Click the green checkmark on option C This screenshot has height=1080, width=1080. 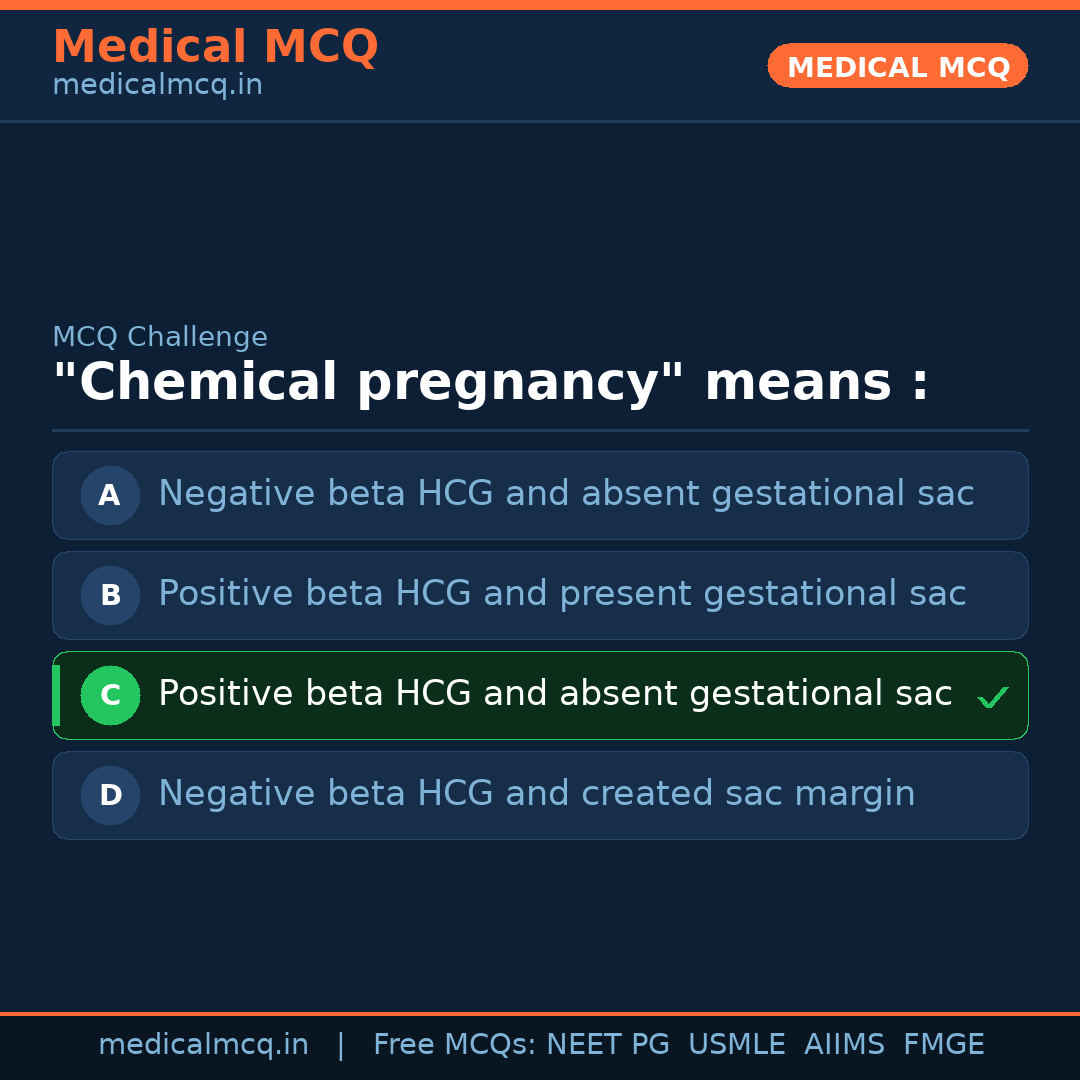(993, 697)
